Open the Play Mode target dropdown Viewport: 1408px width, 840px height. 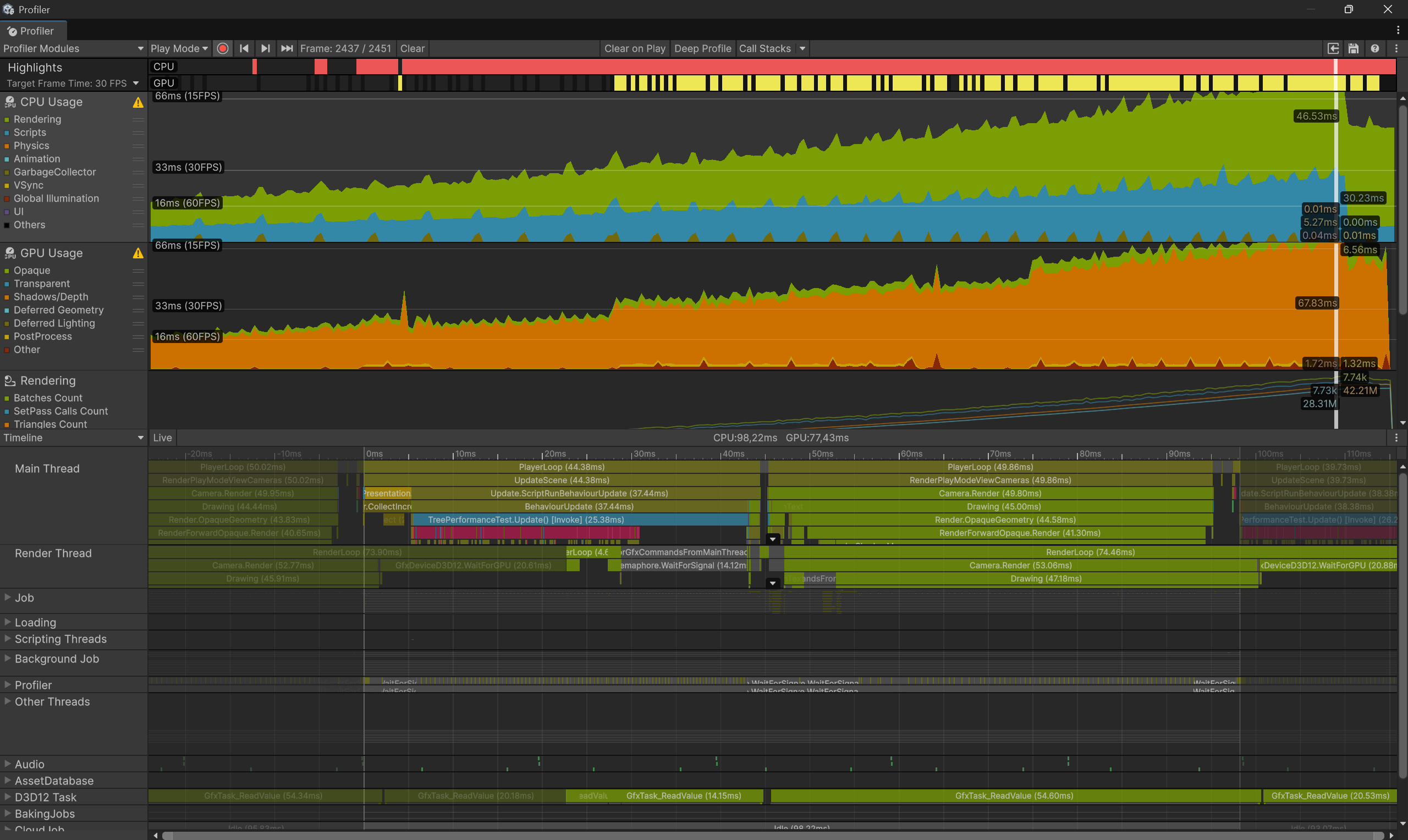click(x=179, y=49)
